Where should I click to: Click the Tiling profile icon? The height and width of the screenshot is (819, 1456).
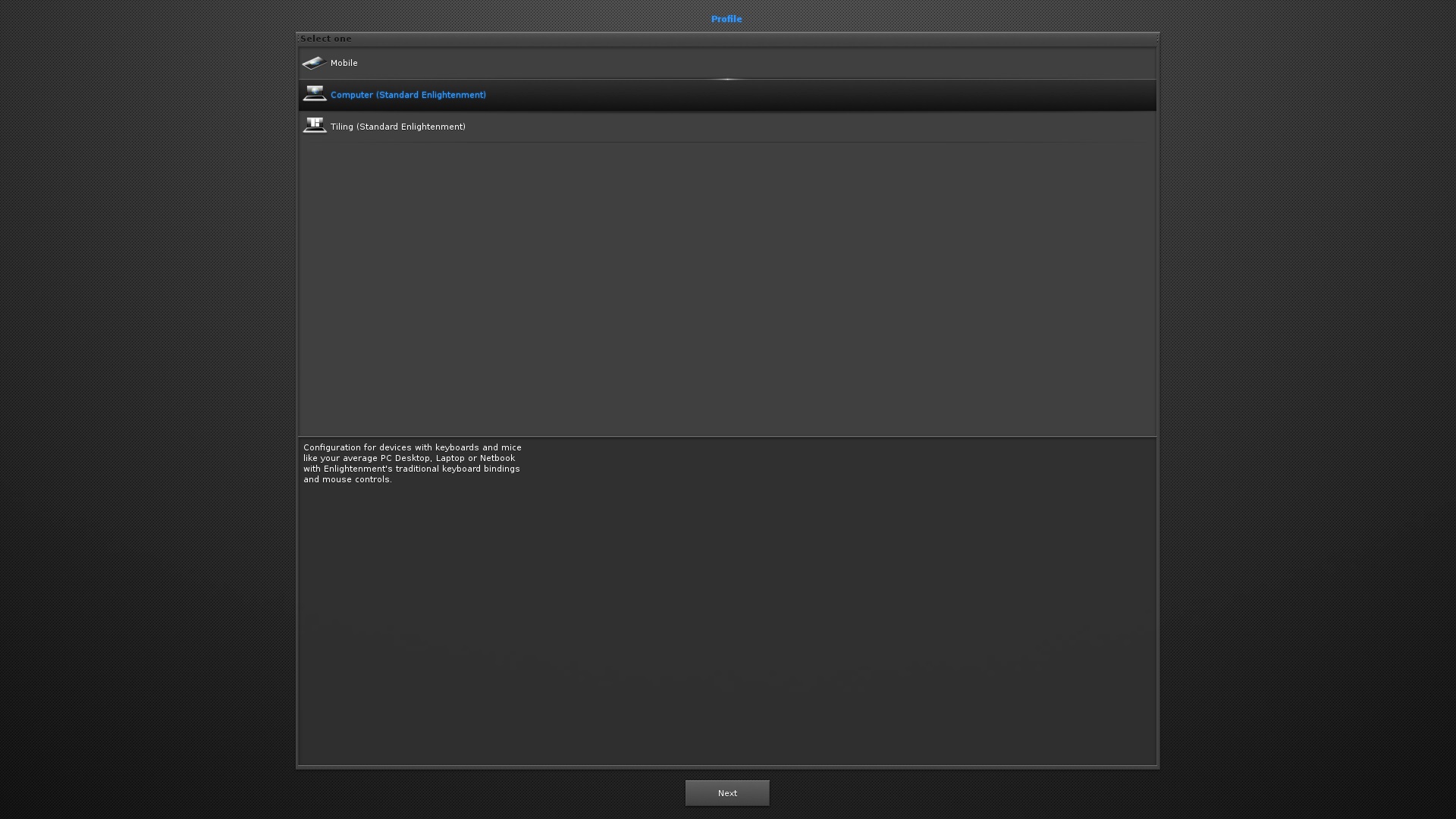pos(314,126)
